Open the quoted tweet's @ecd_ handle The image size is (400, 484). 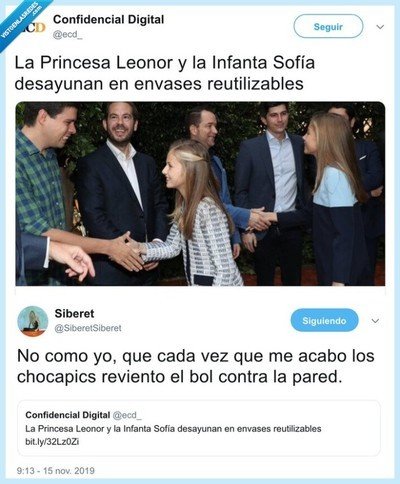point(127,415)
